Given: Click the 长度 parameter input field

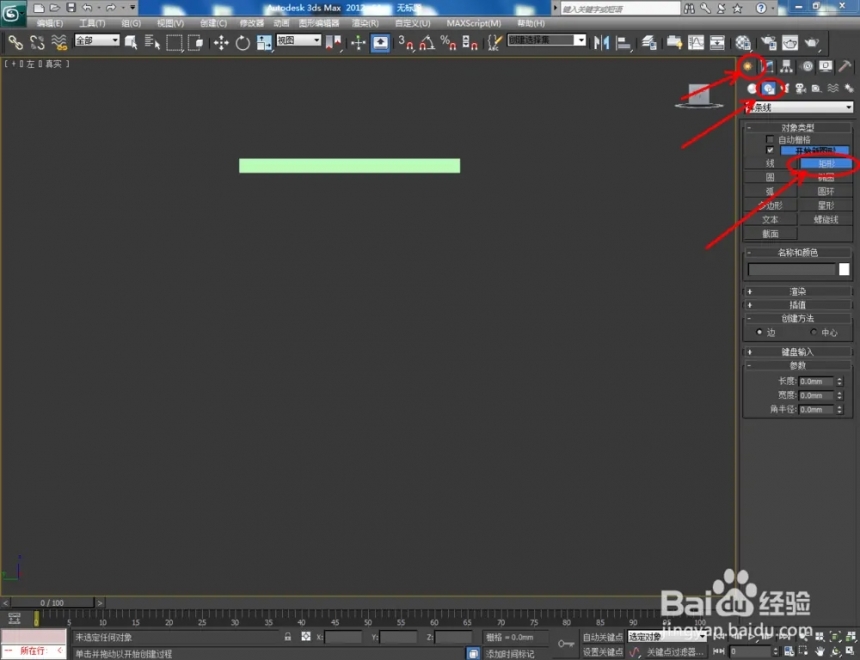Looking at the screenshot, I should [x=816, y=381].
